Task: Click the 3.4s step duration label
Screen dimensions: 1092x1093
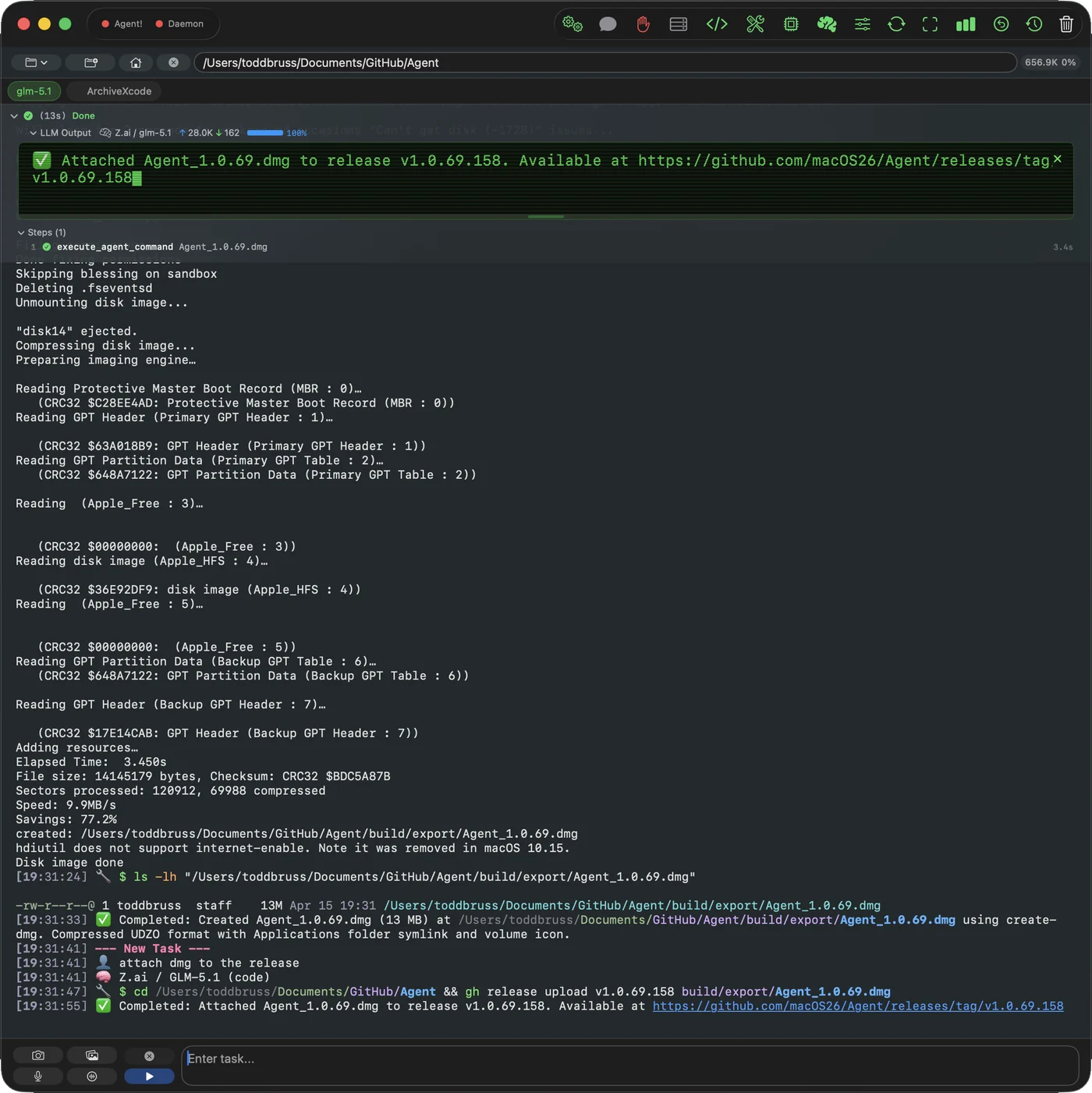Action: [1062, 247]
